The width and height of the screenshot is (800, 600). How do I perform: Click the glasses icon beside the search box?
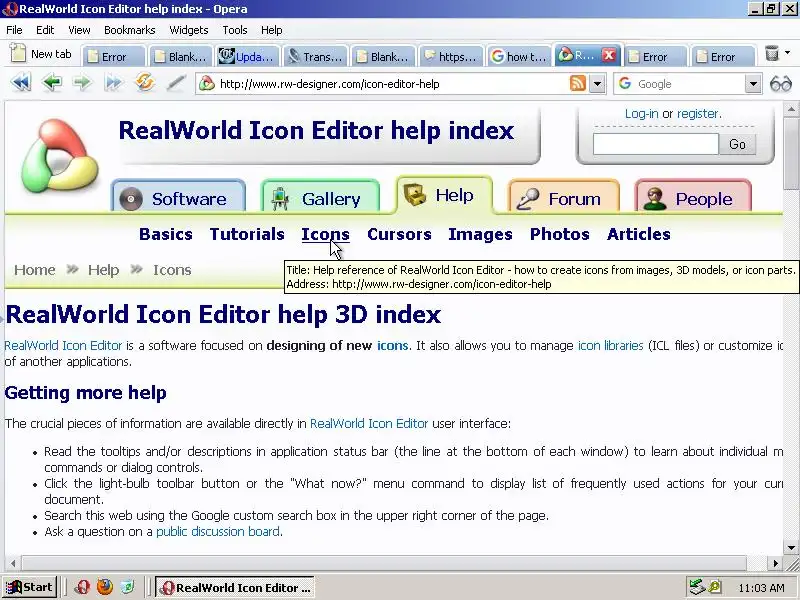(x=781, y=84)
